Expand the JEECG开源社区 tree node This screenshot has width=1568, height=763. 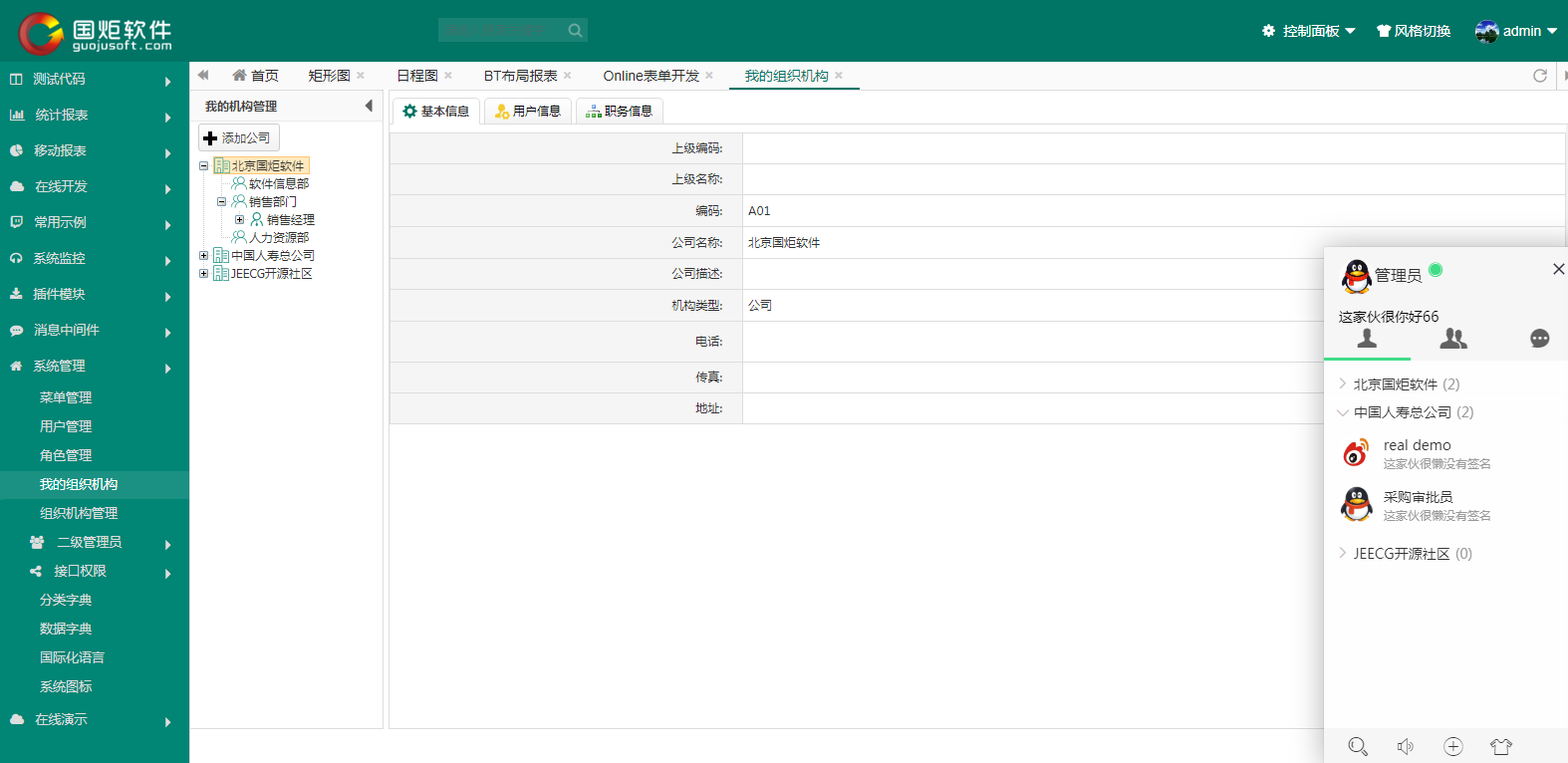[x=203, y=274]
